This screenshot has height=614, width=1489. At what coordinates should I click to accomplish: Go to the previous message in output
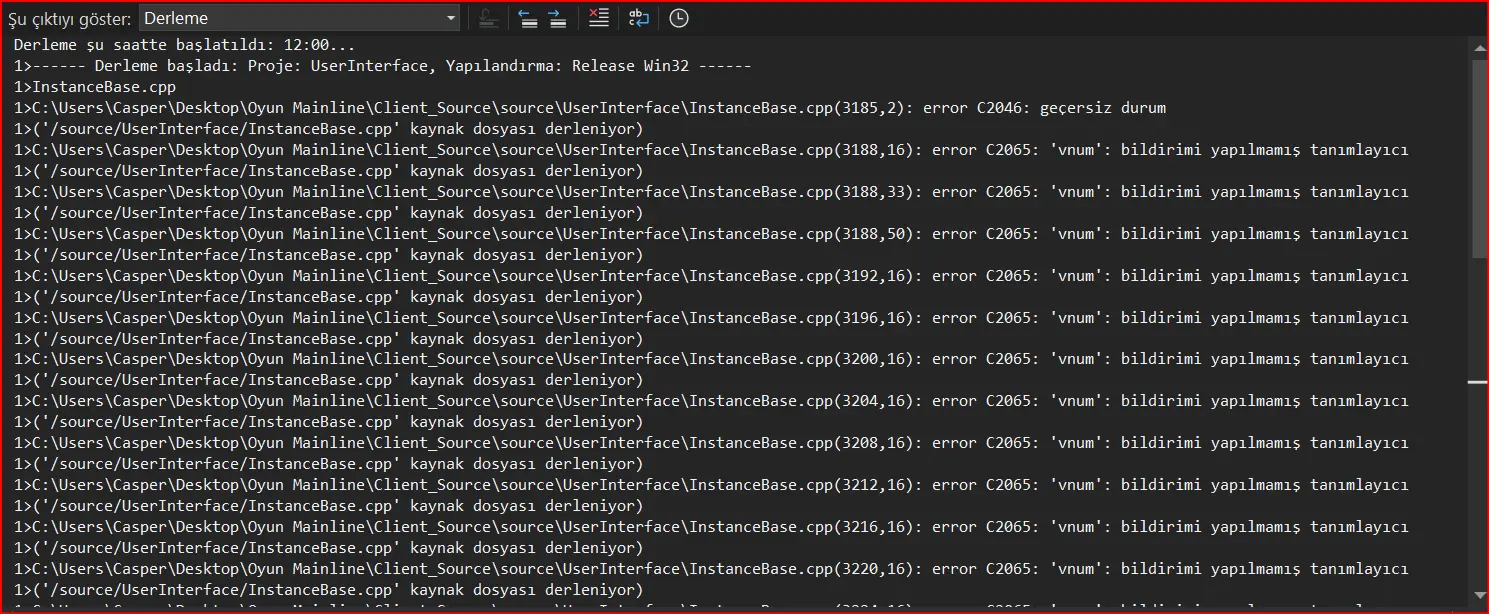click(528, 18)
